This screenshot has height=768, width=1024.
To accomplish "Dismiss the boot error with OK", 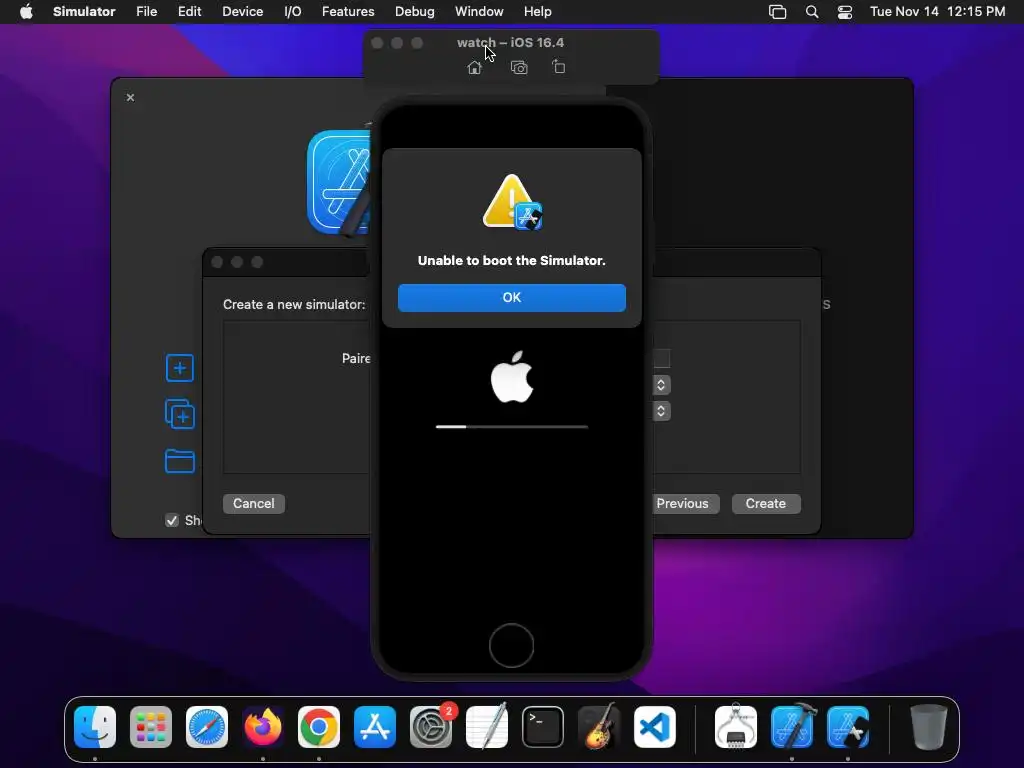I will (511, 297).
